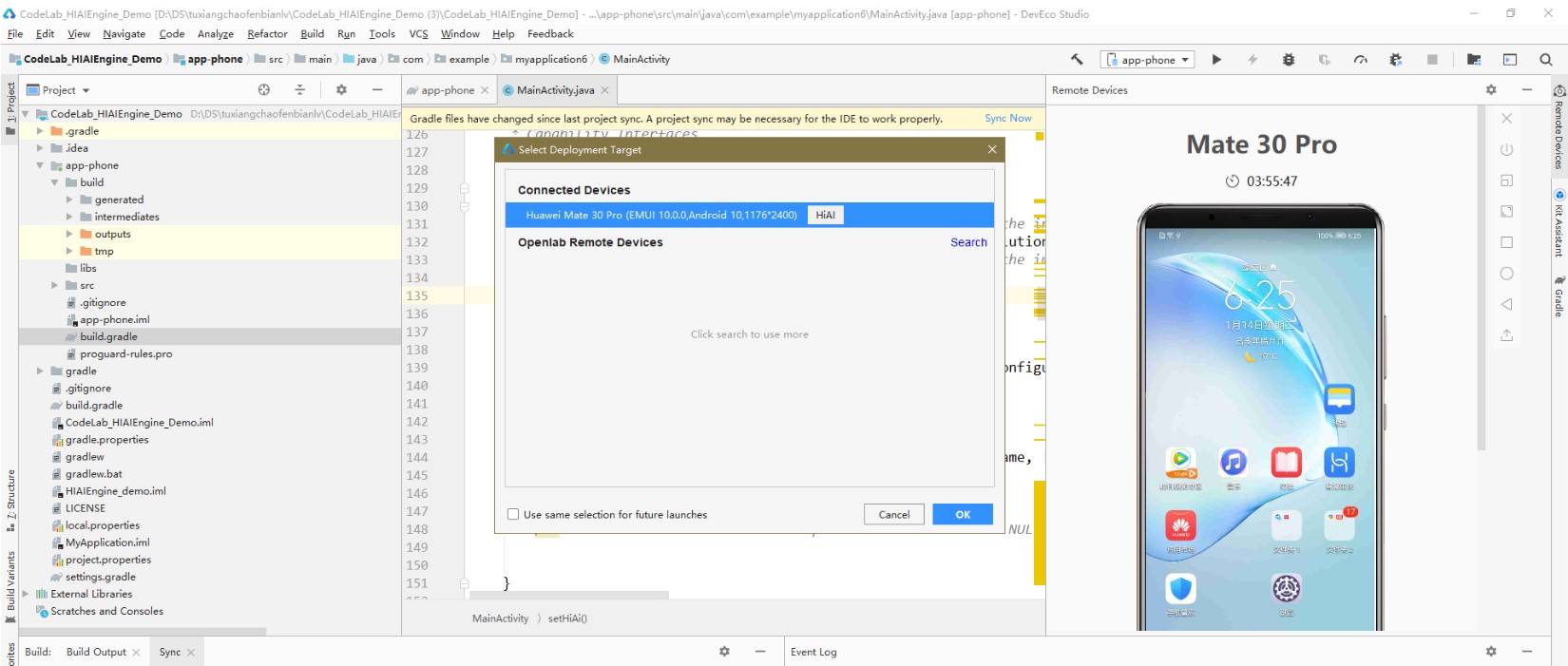Open Remote Devices panel settings gear
The image size is (1568, 666).
1491,89
